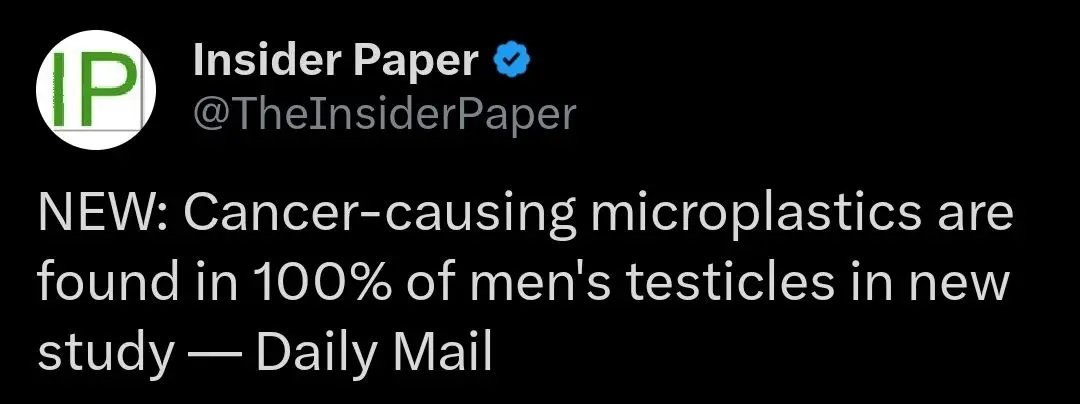Click the word Insider in display name

tap(264, 63)
